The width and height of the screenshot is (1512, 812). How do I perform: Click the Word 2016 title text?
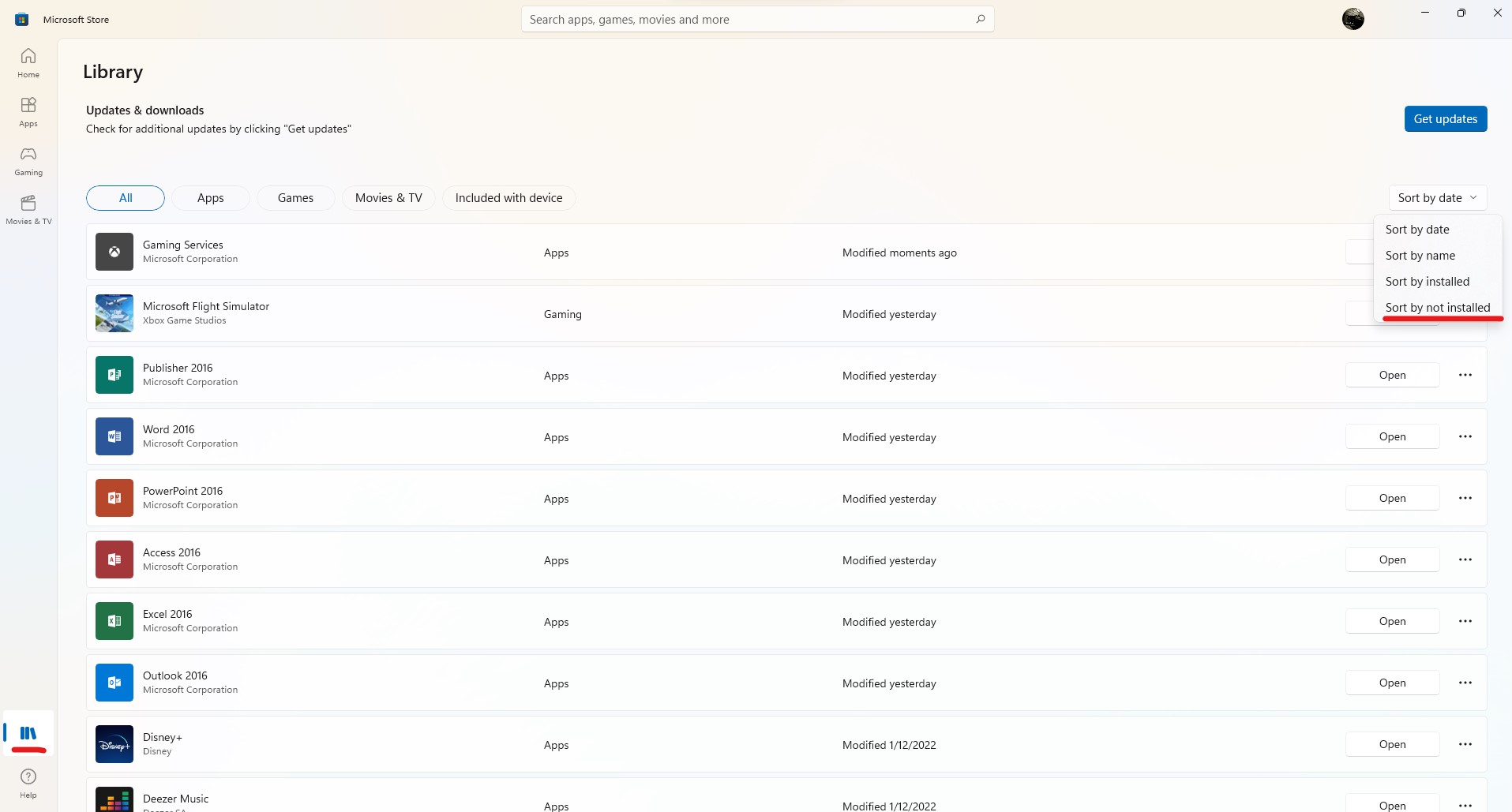click(x=168, y=429)
